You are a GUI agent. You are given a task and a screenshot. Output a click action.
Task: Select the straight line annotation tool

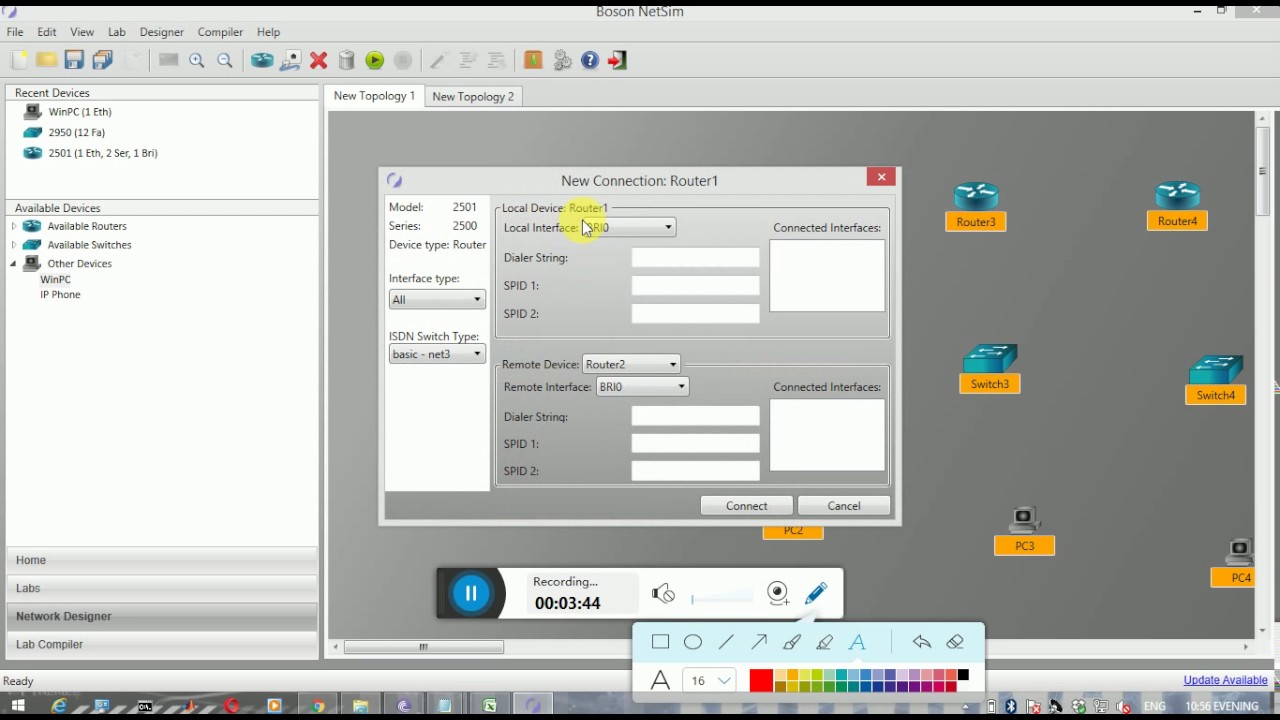click(726, 642)
